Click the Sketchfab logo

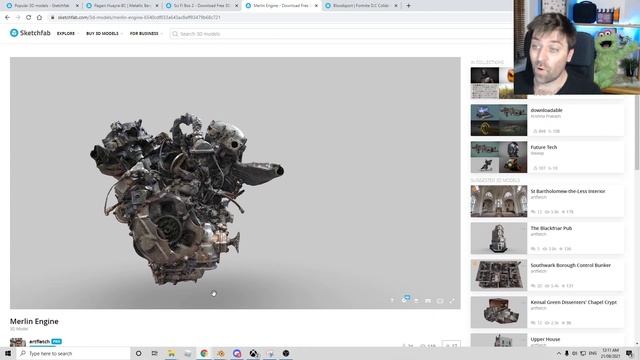click(x=30, y=33)
